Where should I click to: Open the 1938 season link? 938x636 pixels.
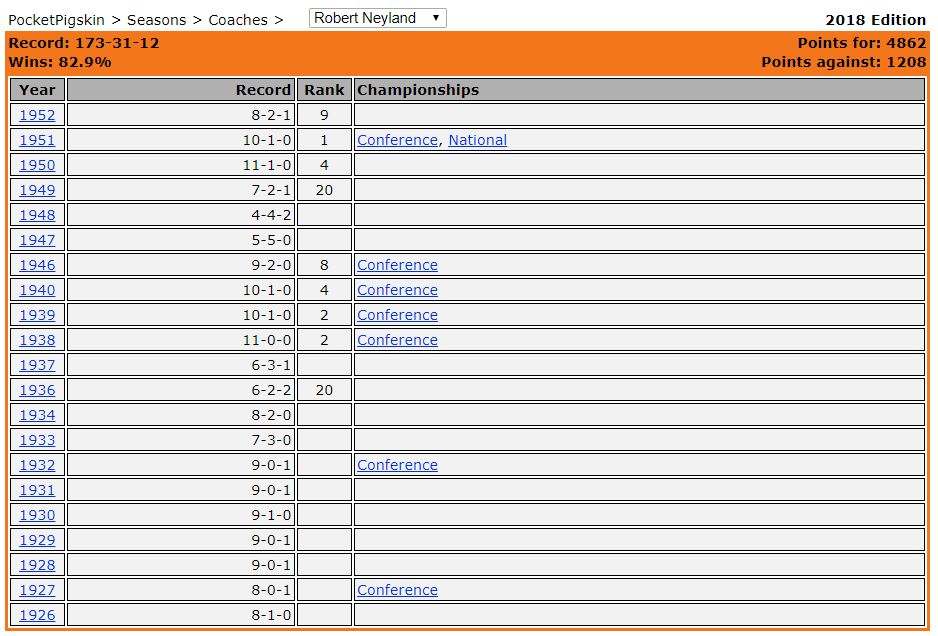(37, 340)
